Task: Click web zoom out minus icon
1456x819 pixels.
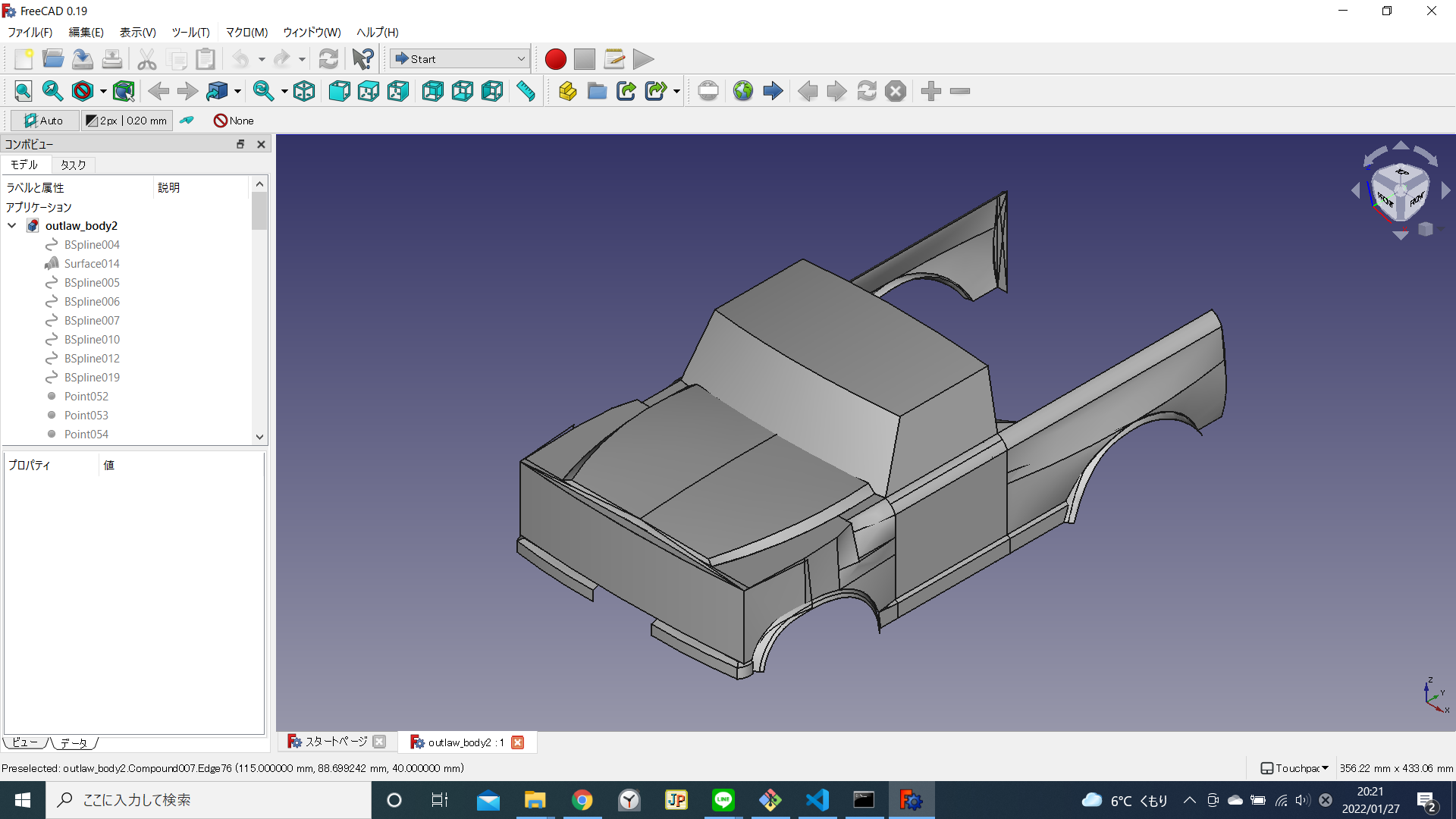Action: 960,91
